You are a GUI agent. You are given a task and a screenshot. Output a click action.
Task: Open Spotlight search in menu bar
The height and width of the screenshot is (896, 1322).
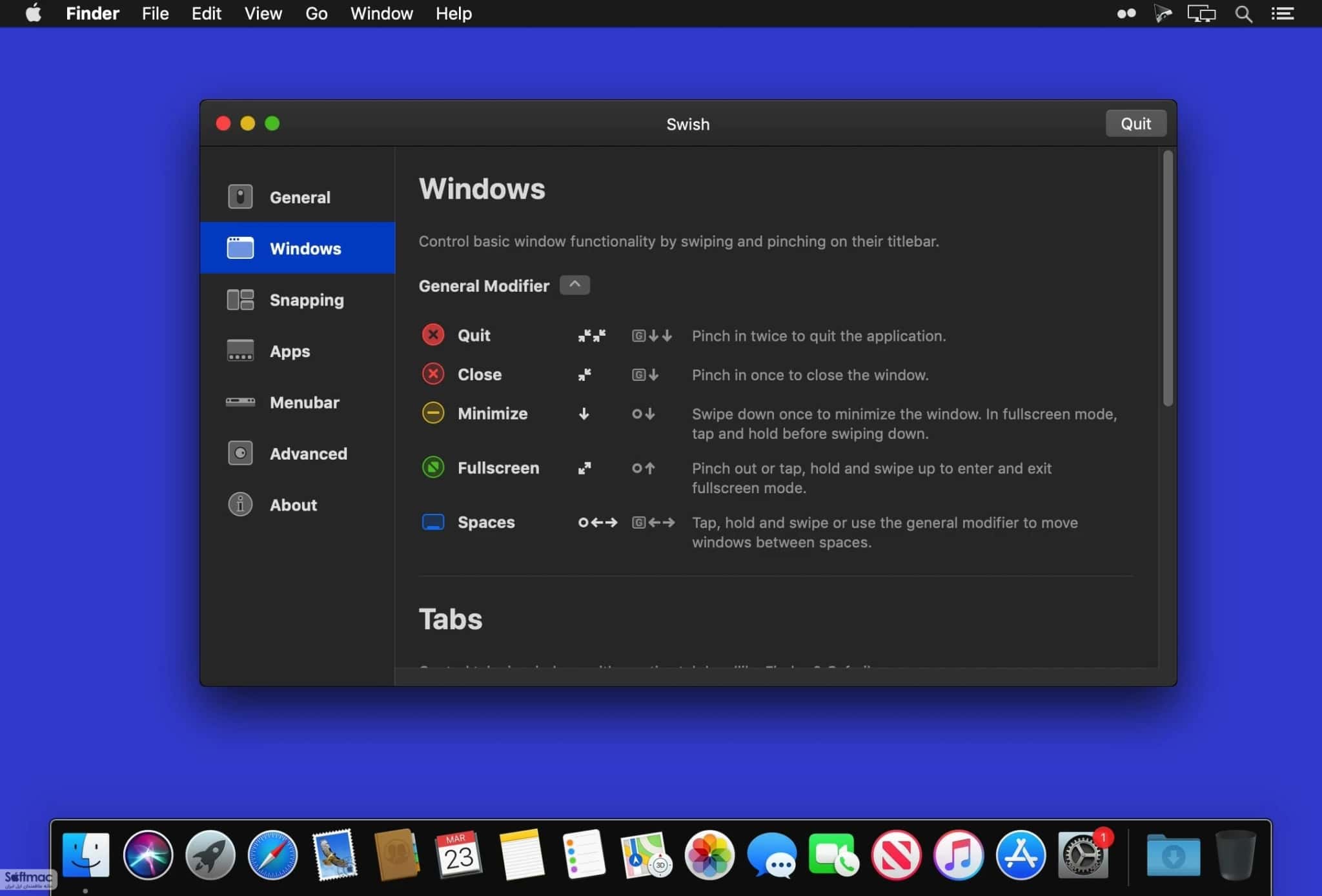[x=1243, y=14]
